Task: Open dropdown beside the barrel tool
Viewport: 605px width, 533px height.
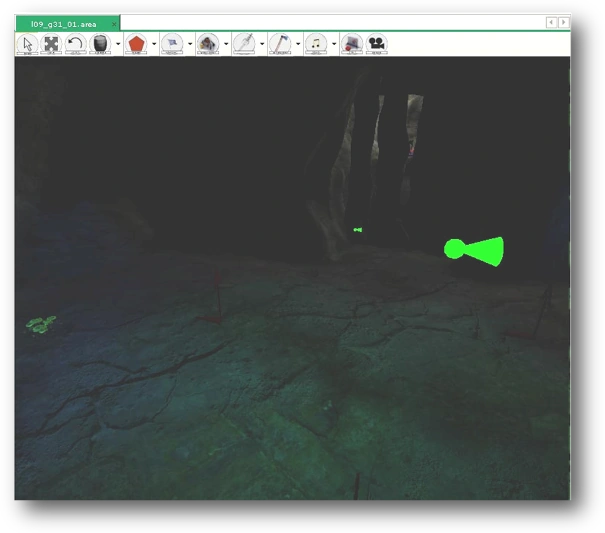Action: click(118, 44)
